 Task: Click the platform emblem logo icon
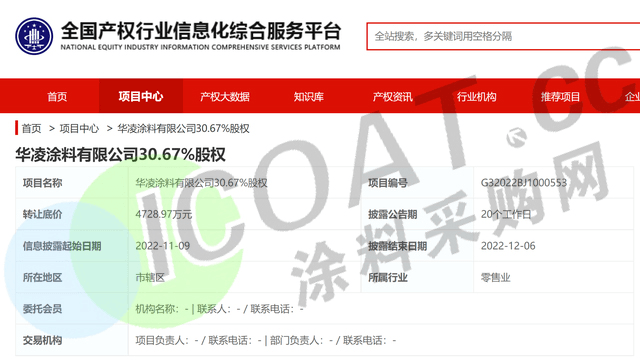click(x=34, y=36)
